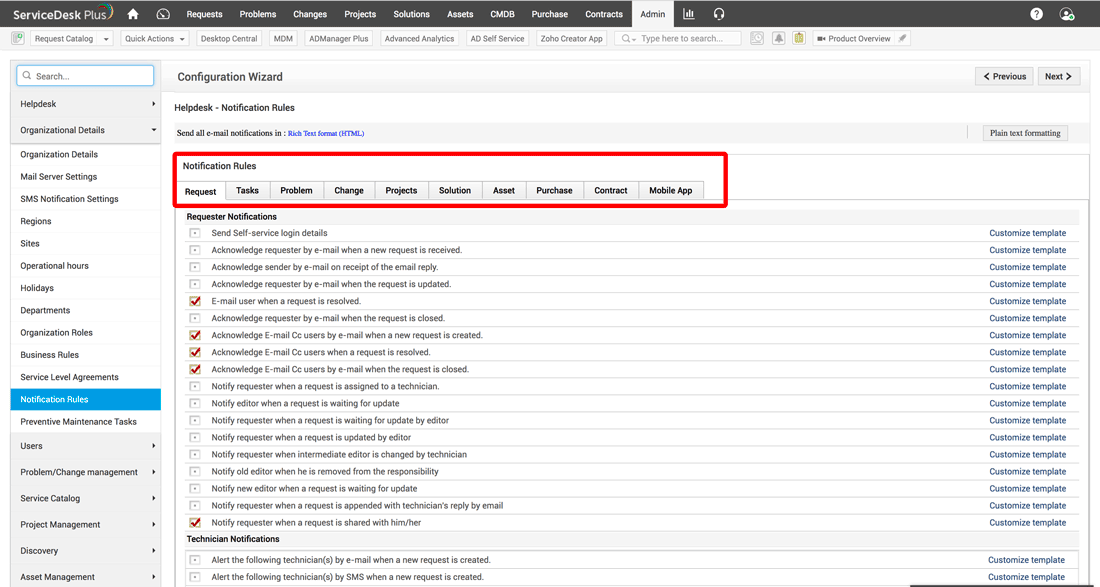The image size is (1100, 587).
Task: Uncheck notify requester when request is shared
Action: click(195, 522)
